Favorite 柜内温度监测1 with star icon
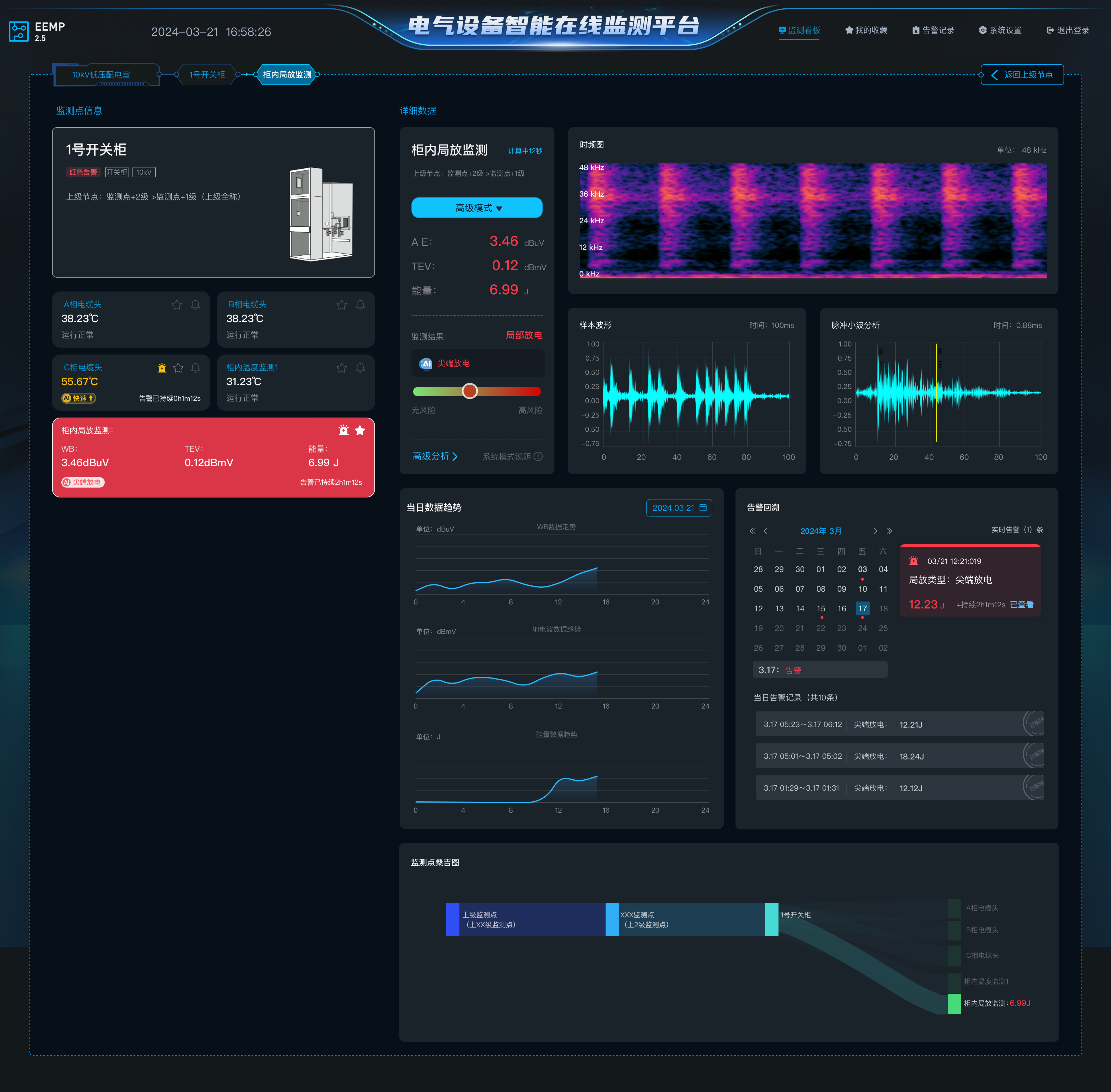 (341, 368)
